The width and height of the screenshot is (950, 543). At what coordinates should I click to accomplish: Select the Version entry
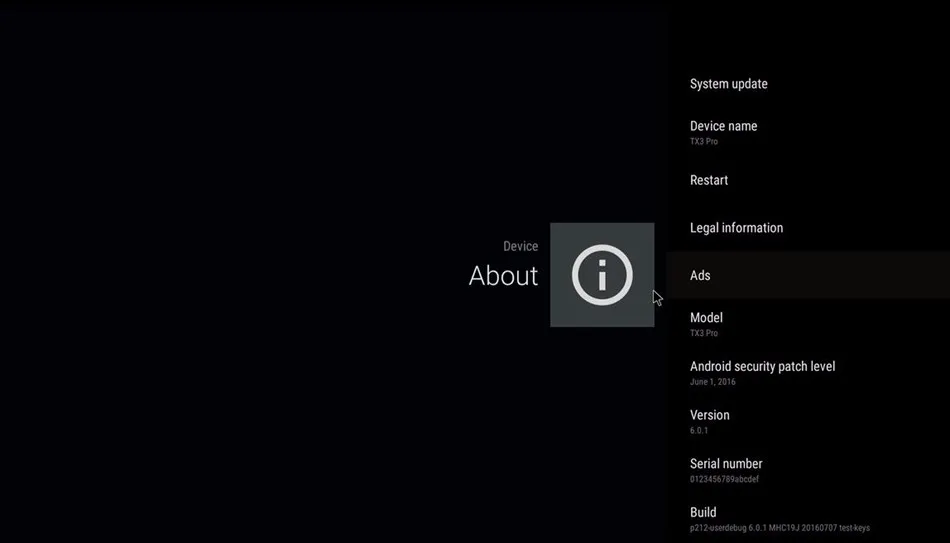coord(808,421)
